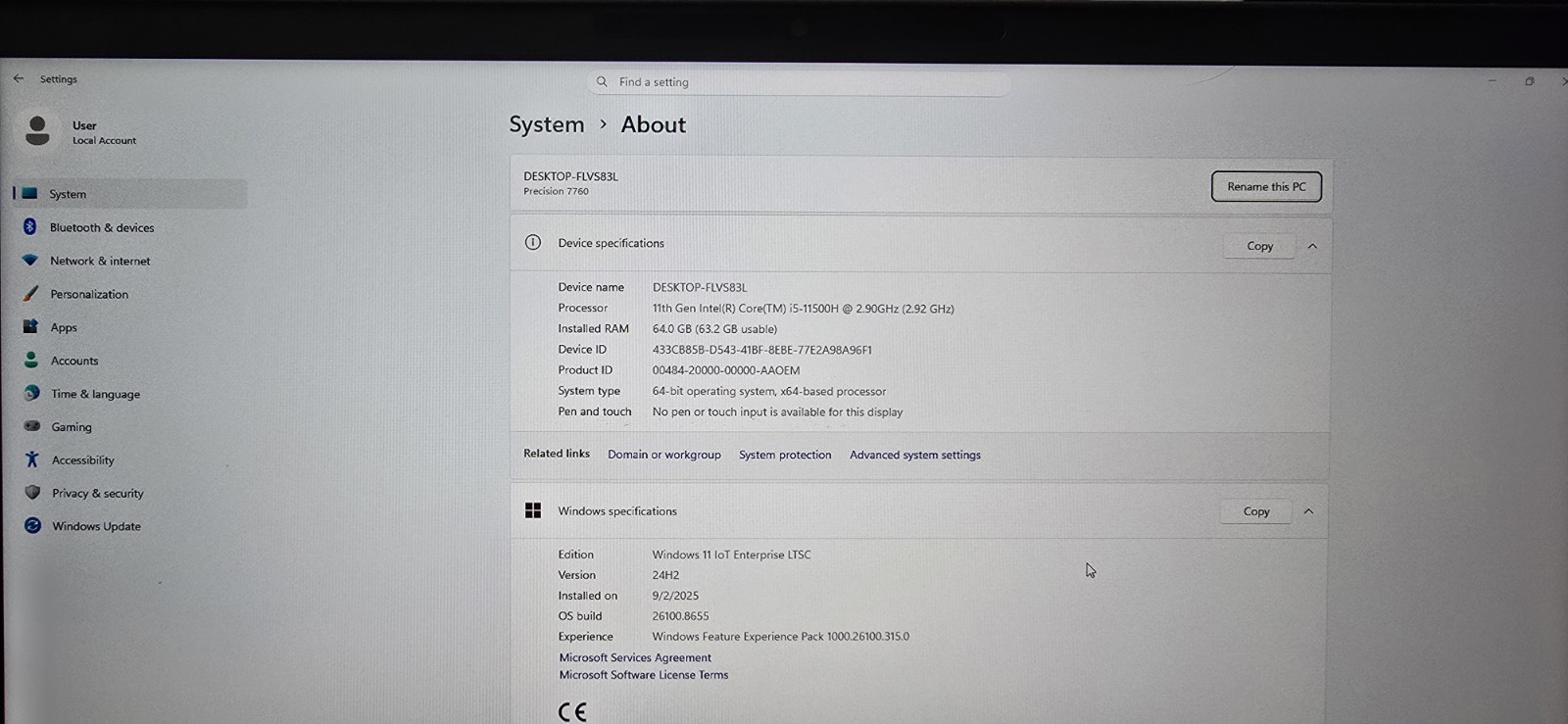Screen dimensions: 1568x724
Task: Click the Processor value i5-11500H
Action: [x=803, y=309]
